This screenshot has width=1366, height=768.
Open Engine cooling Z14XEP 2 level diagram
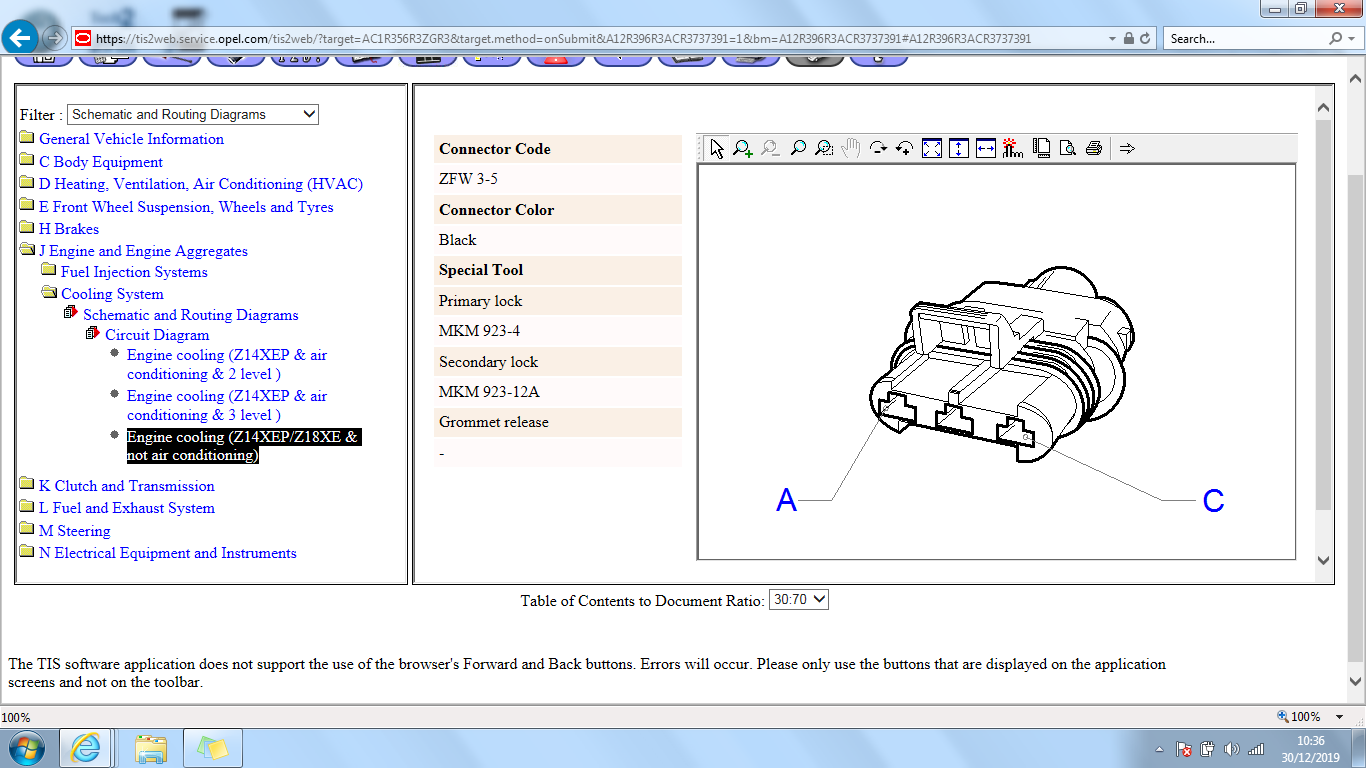(x=226, y=364)
